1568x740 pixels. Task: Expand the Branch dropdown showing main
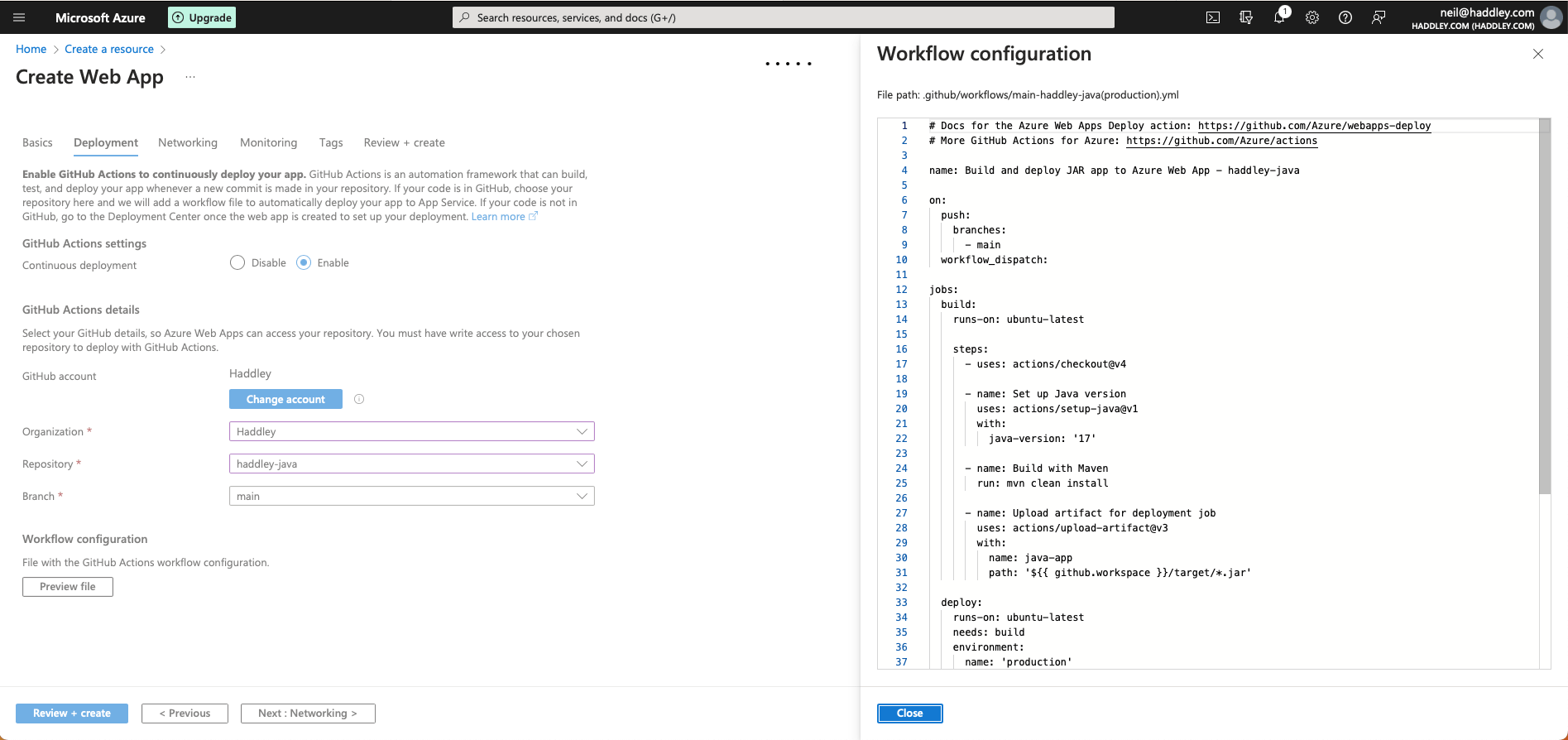click(411, 496)
